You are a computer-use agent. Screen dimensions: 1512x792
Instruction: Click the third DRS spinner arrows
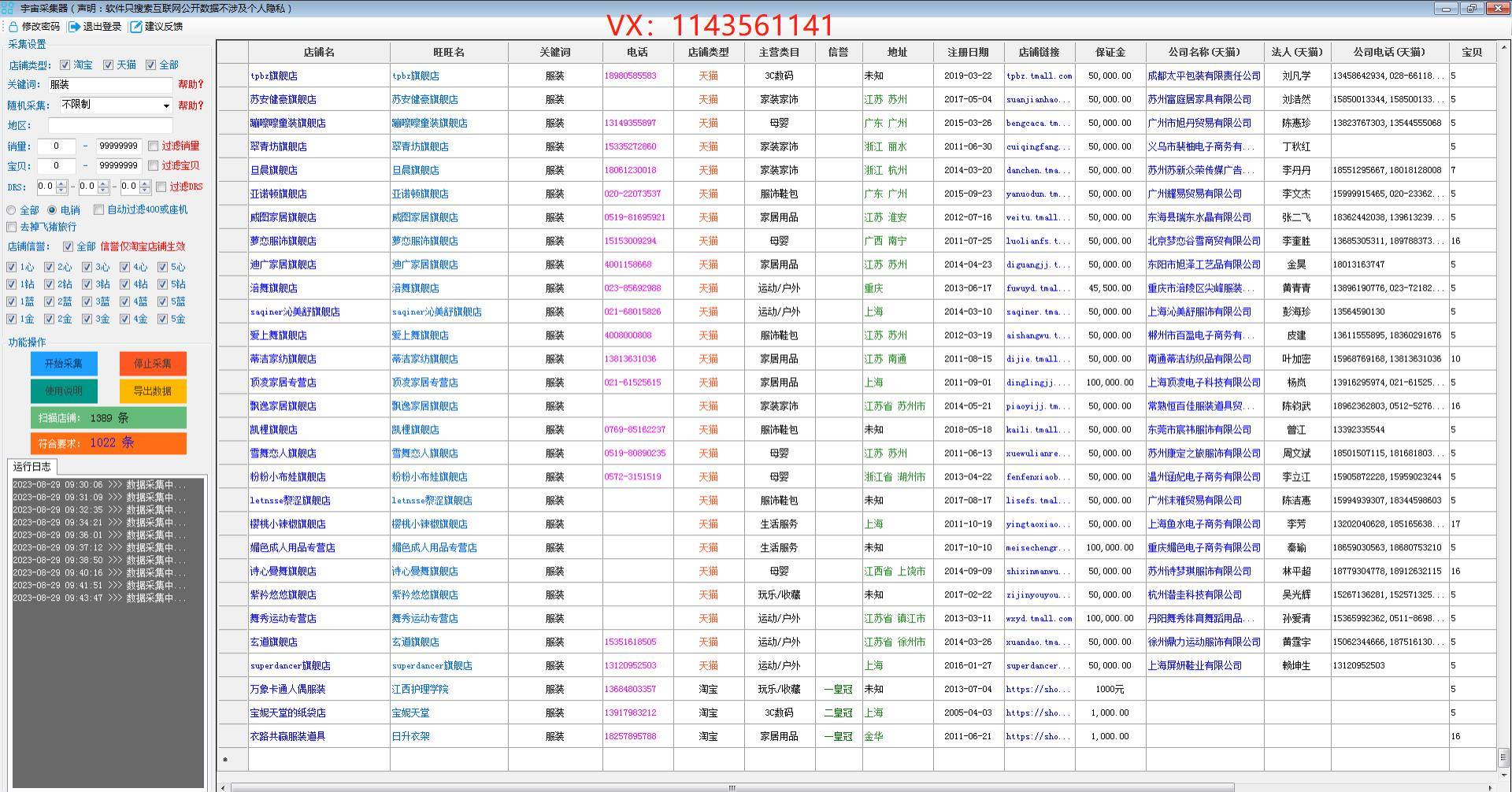point(145,187)
